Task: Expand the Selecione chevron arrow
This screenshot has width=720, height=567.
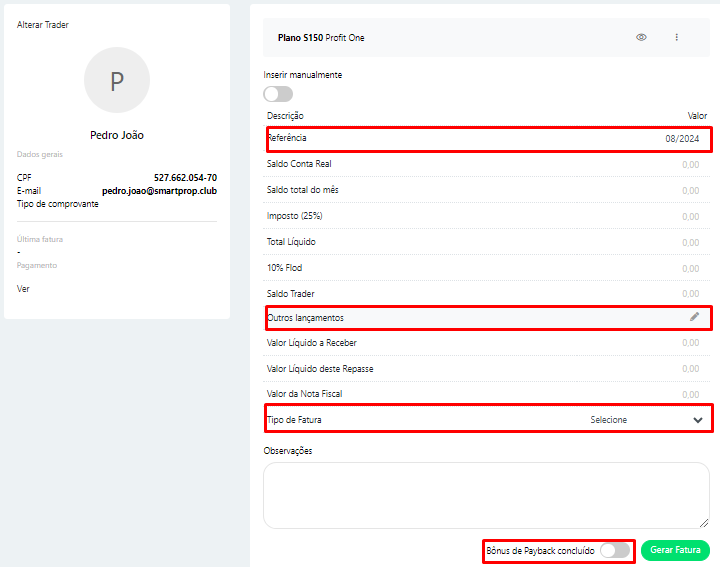Action: coord(698,420)
